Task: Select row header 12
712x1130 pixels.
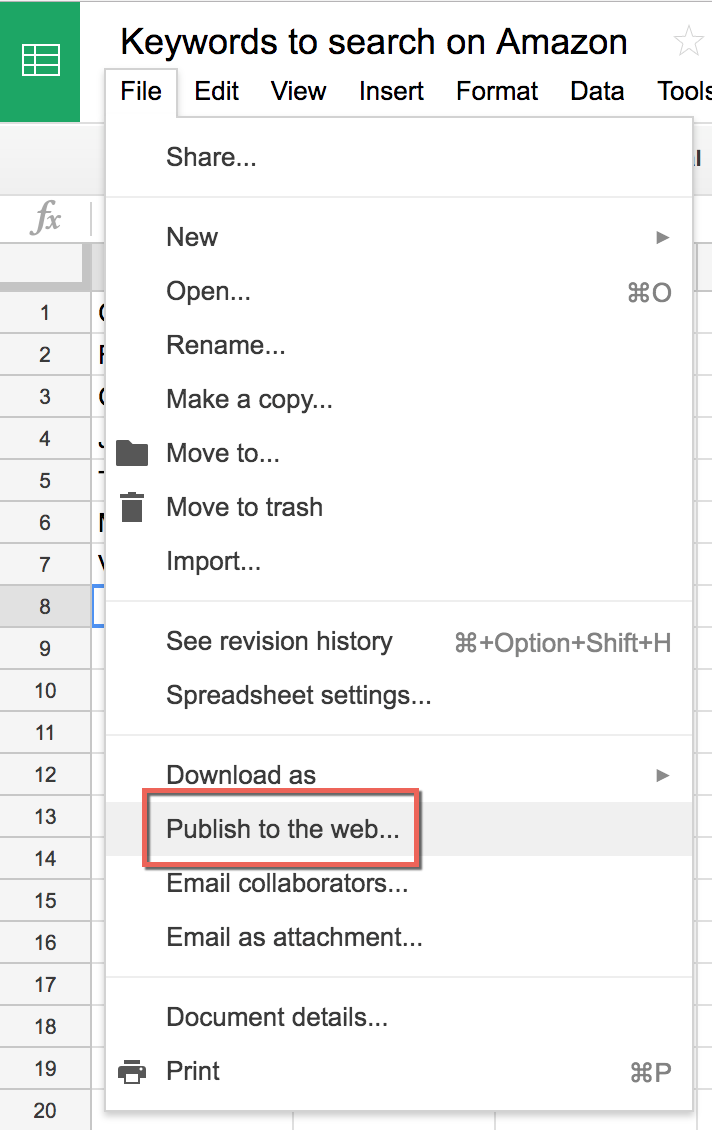Action: [45, 775]
